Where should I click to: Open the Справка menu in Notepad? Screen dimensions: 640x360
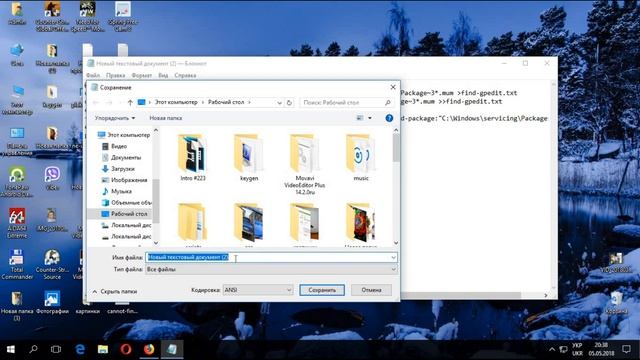(185, 76)
